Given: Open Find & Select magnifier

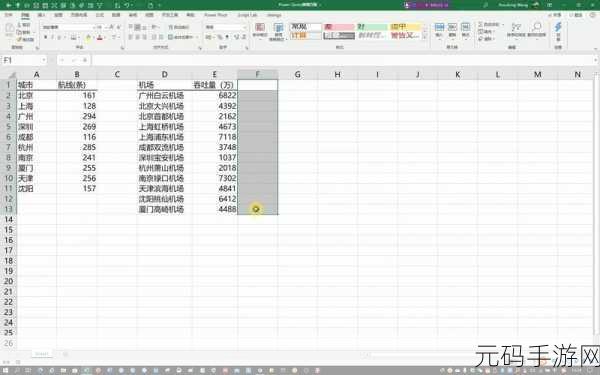Looking at the screenshot, I should (536, 30).
